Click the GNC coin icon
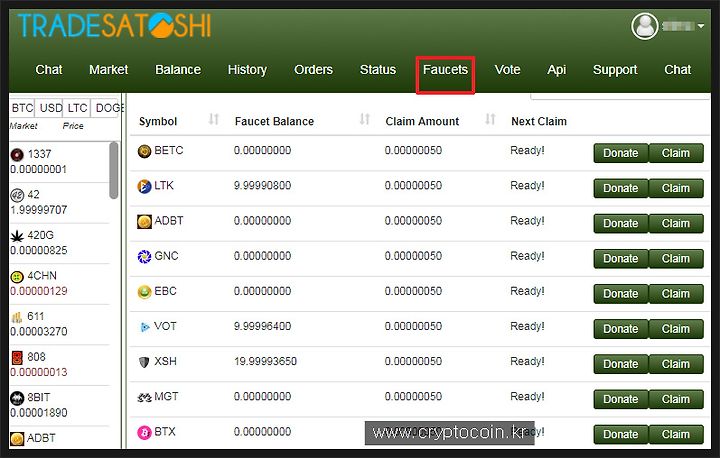The image size is (720, 458). (x=144, y=256)
